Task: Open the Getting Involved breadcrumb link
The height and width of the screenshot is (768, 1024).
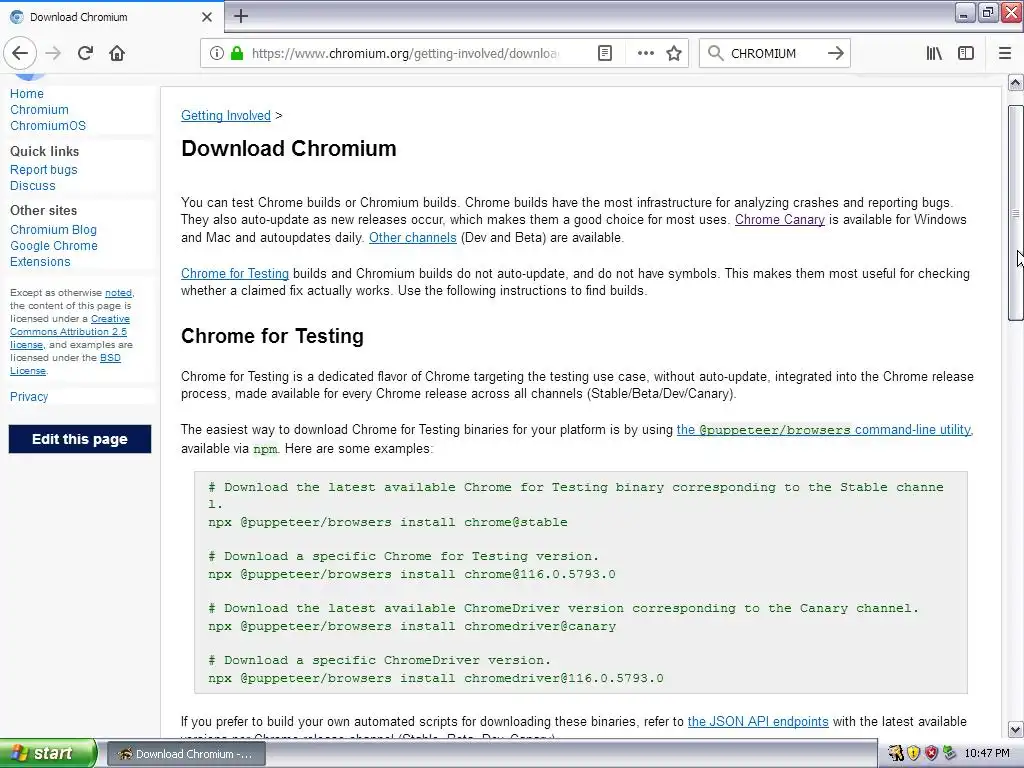Action: (x=225, y=116)
